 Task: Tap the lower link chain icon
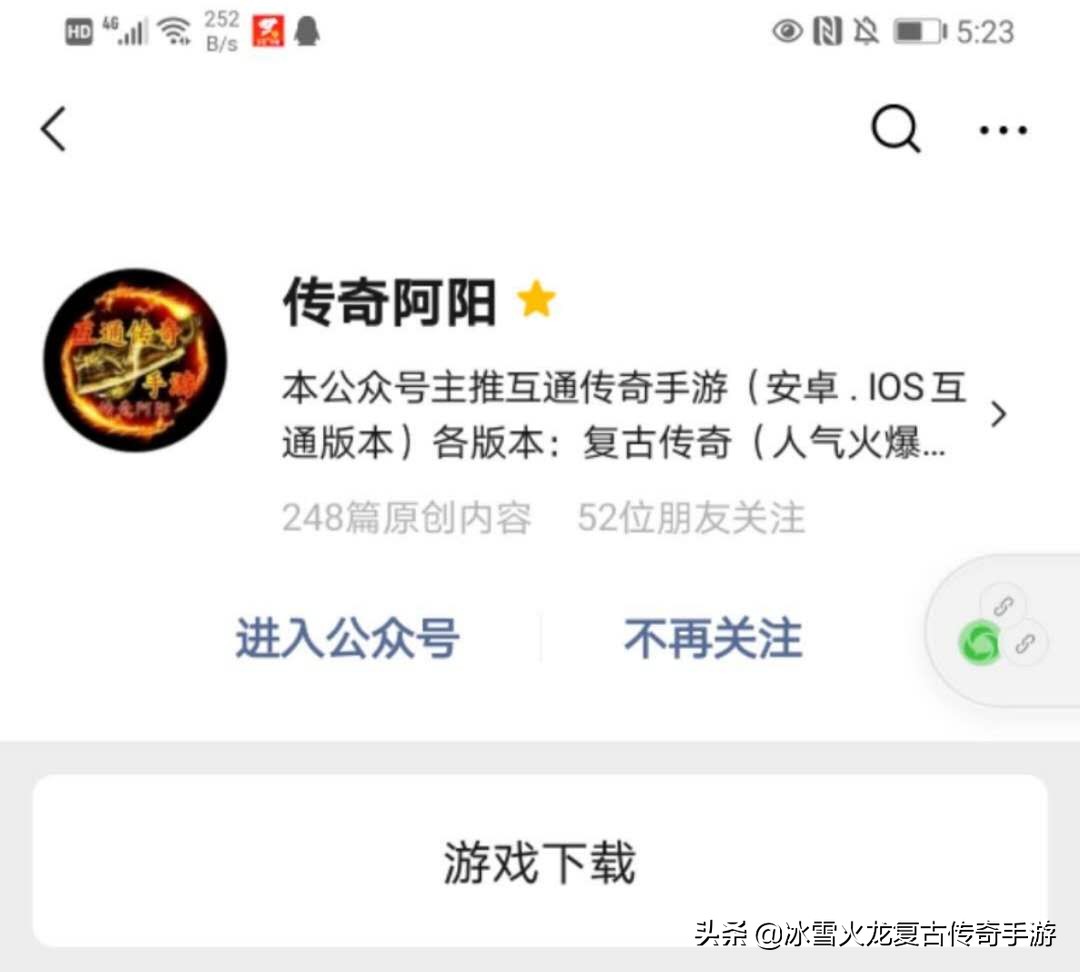[1025, 643]
